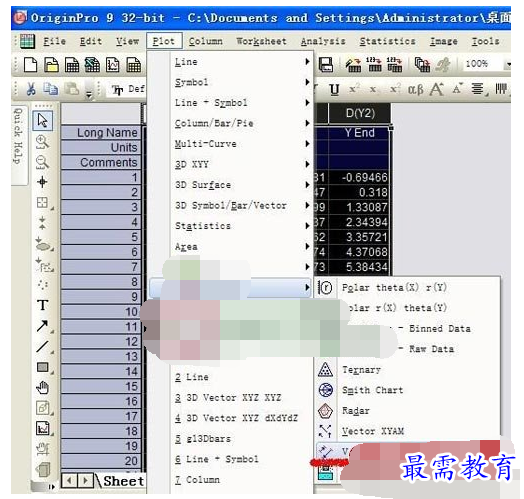Choose recent 6 Line + Symbol

coord(231,459)
